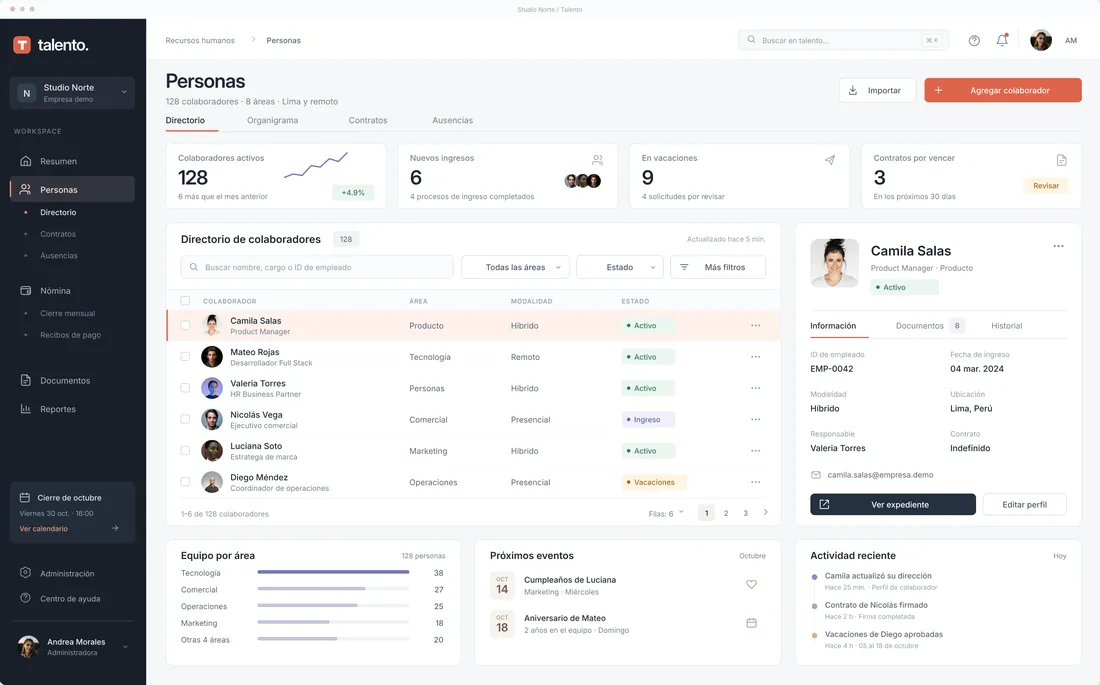The image size is (1100, 685).
Task: Open row options for Mateo Rojas
Action: click(x=756, y=357)
